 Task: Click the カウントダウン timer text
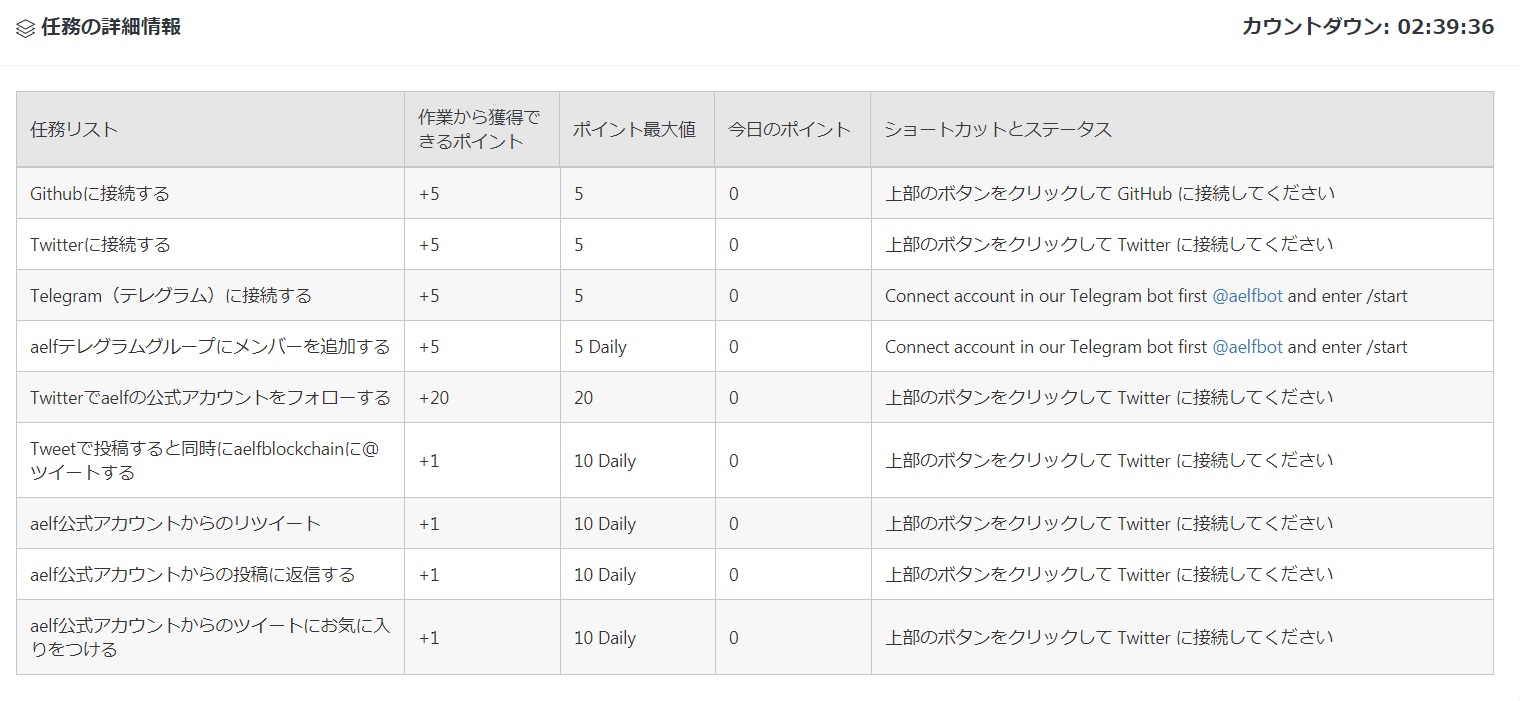click(1367, 27)
